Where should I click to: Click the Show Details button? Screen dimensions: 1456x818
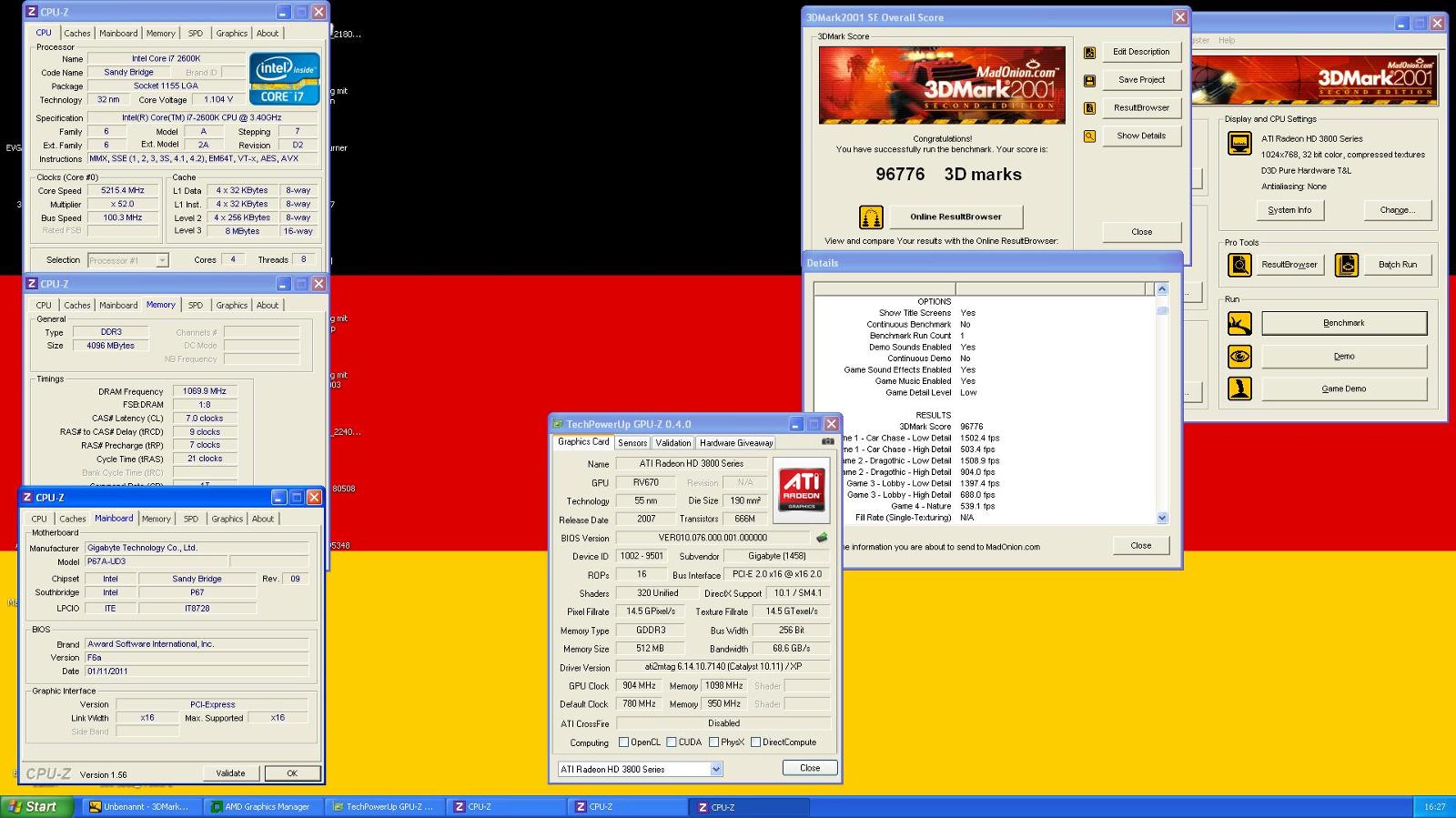tap(1141, 136)
